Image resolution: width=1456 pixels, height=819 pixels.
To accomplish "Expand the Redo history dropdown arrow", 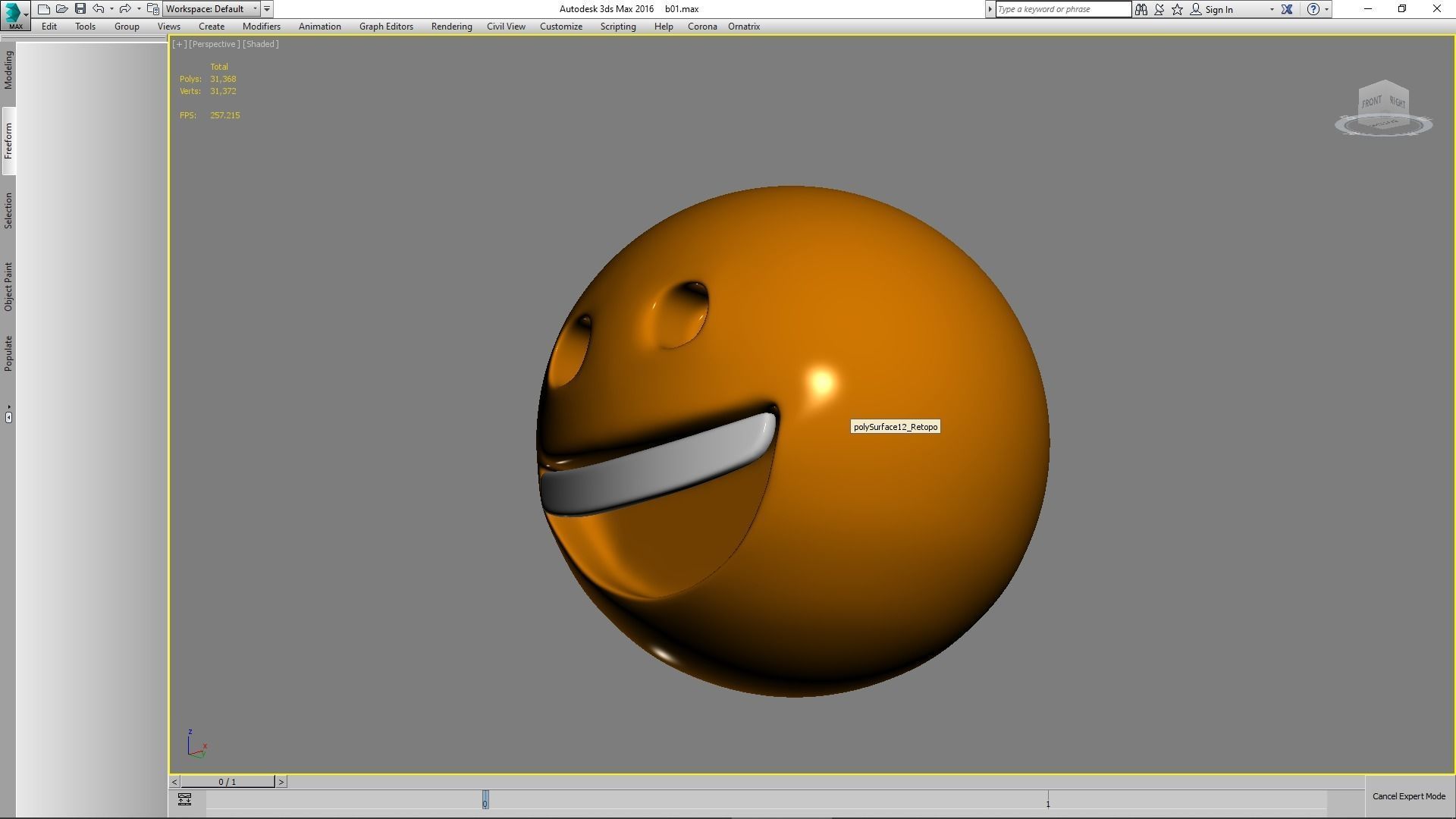I will point(139,9).
